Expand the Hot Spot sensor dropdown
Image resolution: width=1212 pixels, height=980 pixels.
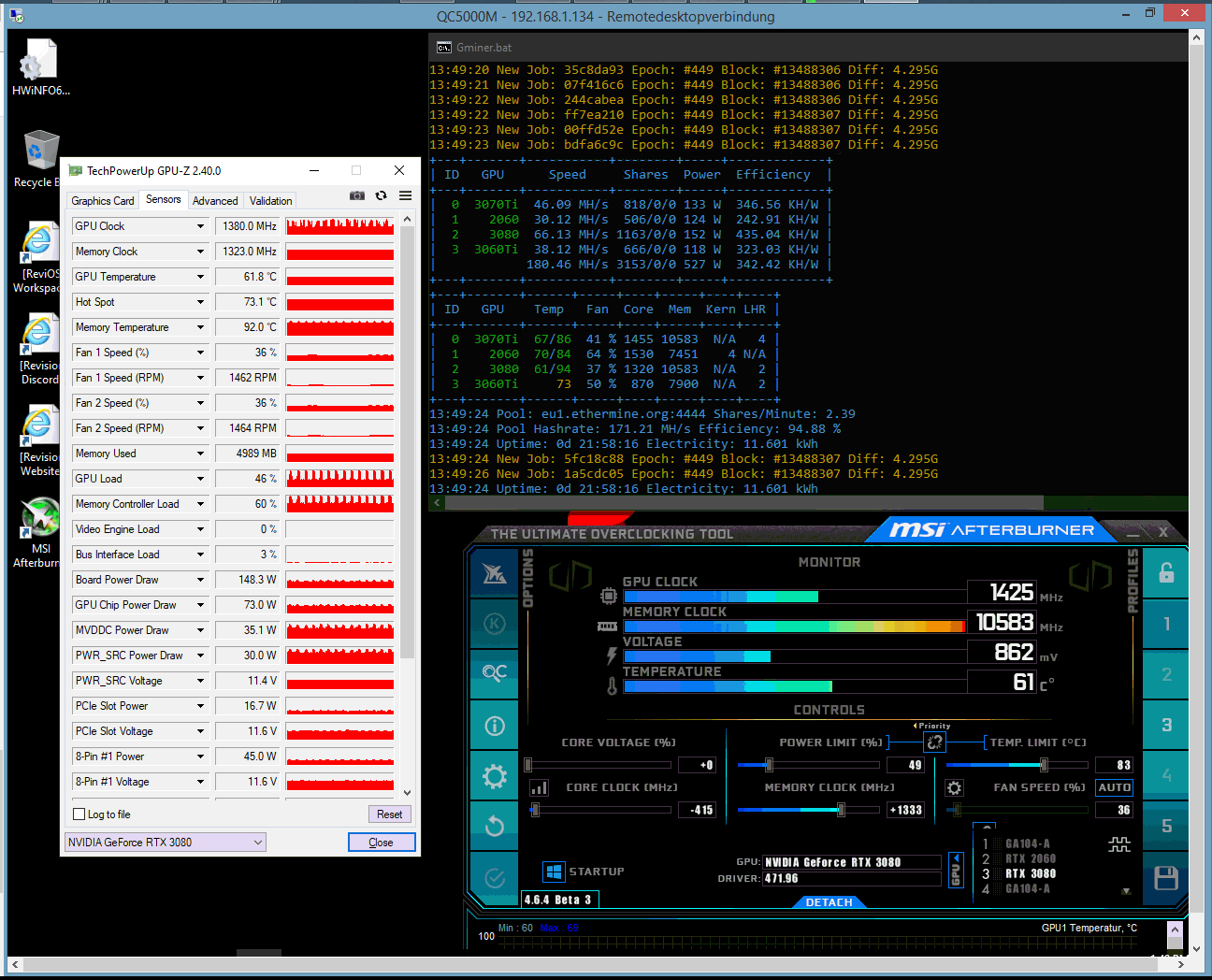click(200, 302)
